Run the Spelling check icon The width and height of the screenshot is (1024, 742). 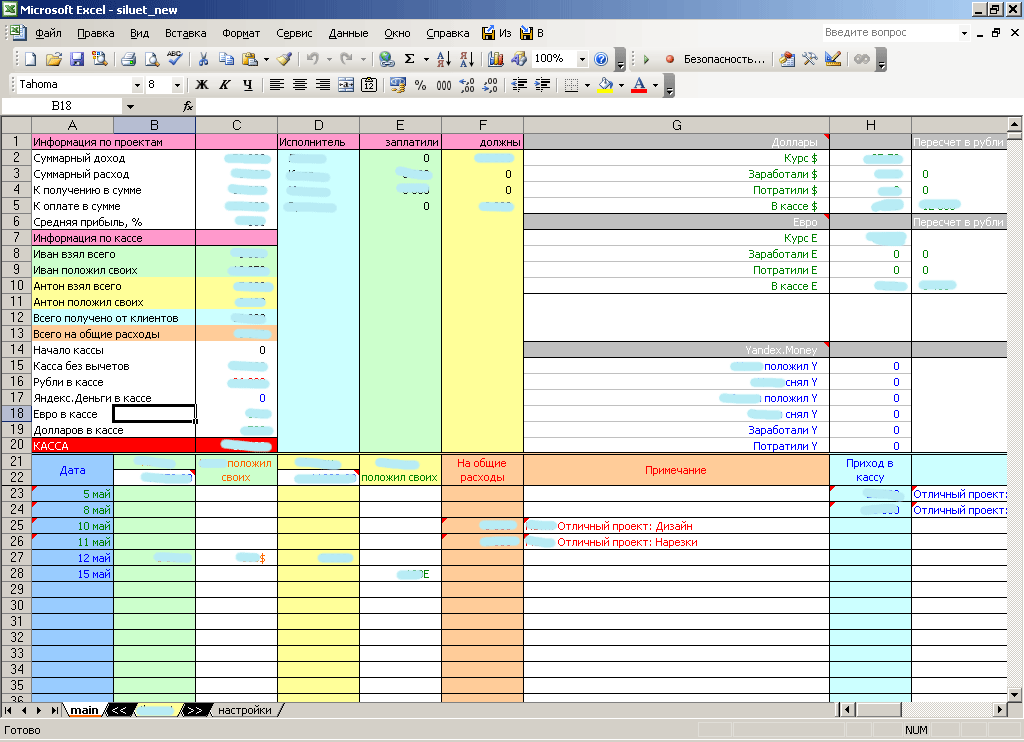174,59
